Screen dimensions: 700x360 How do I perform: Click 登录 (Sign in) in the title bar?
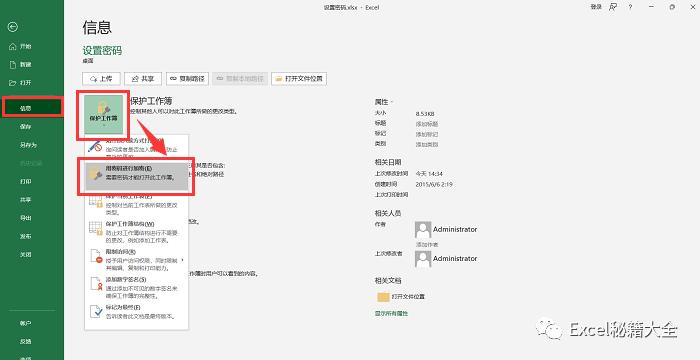(x=596, y=7)
